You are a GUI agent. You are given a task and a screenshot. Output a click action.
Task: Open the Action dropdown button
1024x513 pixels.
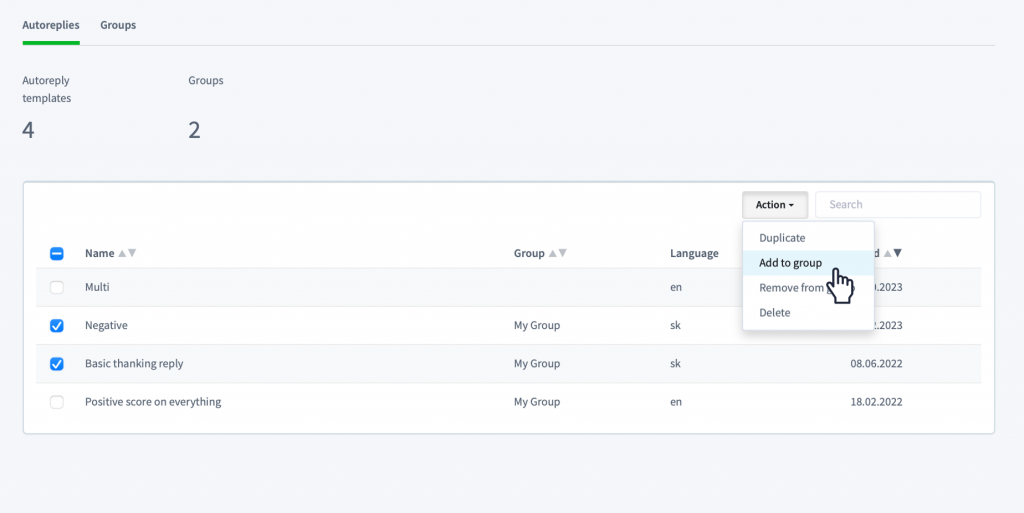coord(775,205)
